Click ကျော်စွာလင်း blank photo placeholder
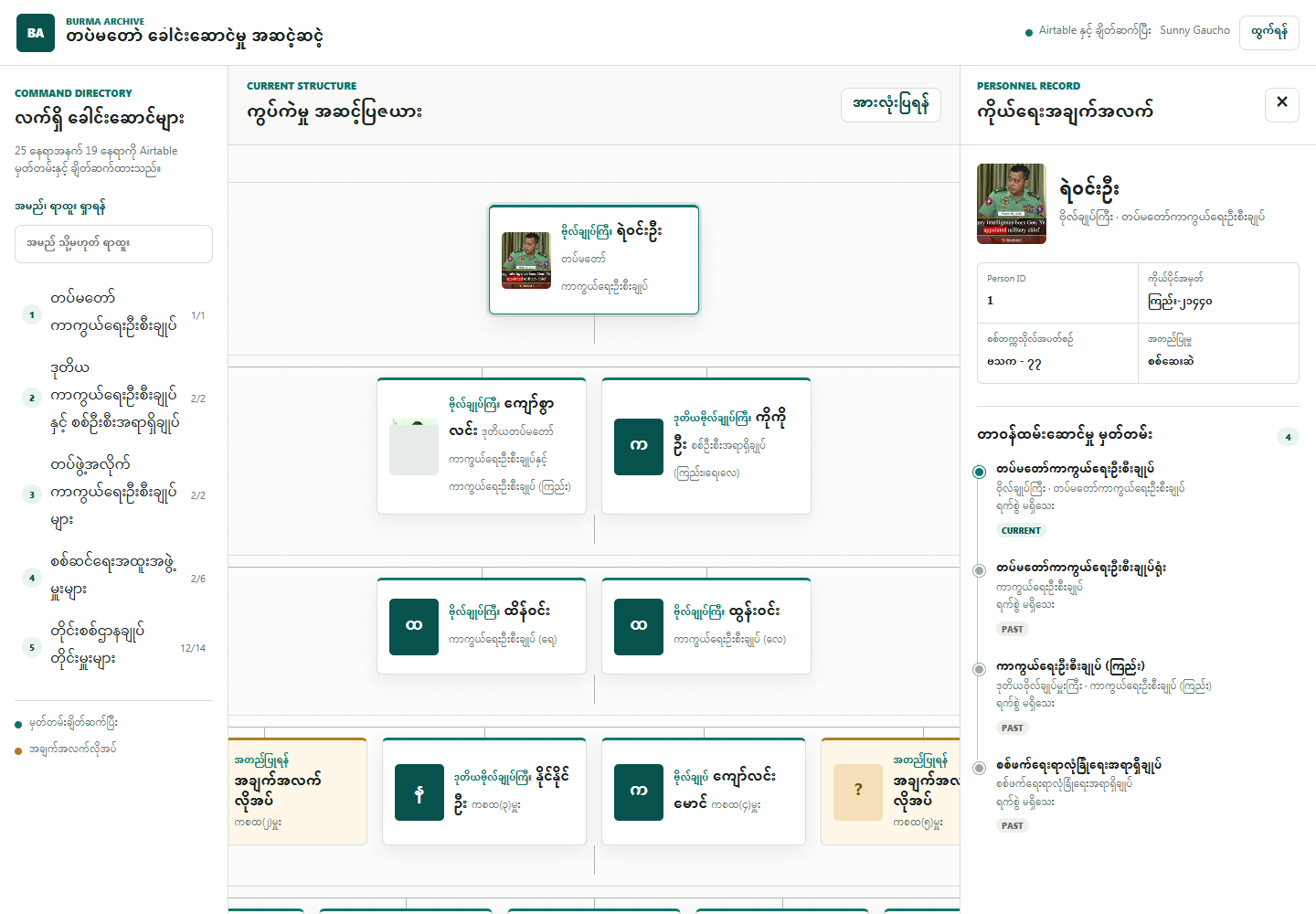The width and height of the screenshot is (1316, 914). 414,447
